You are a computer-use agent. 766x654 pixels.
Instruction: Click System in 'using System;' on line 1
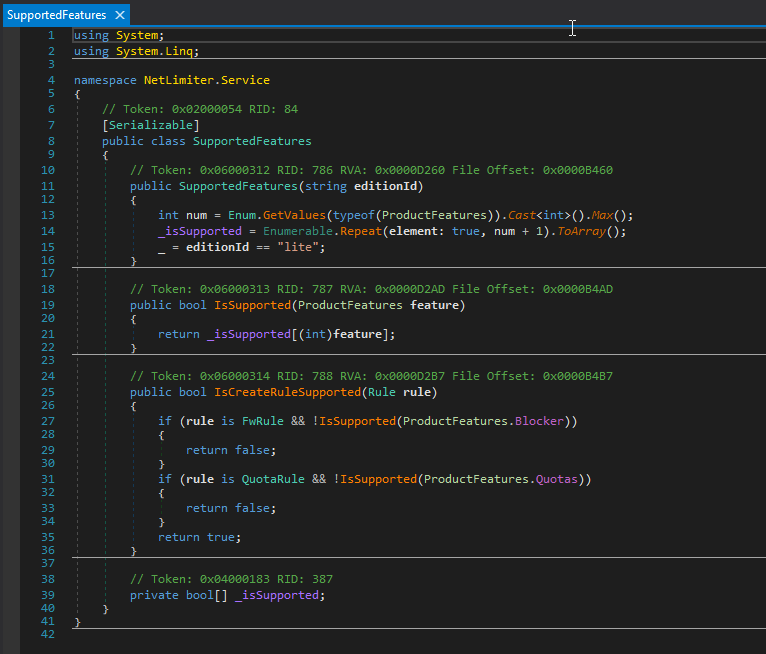tap(137, 35)
